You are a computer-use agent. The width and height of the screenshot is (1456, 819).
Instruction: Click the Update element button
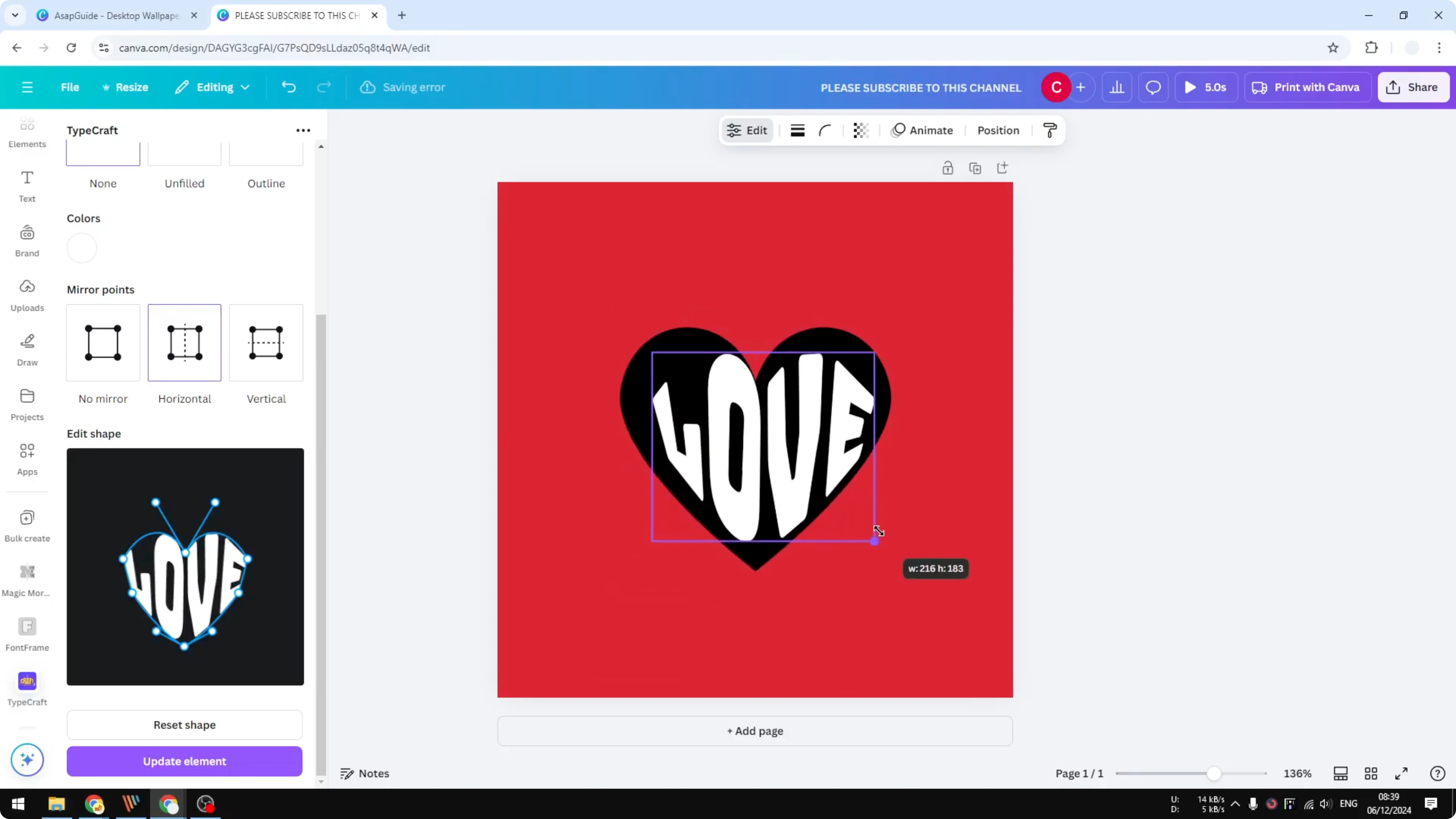click(x=184, y=761)
